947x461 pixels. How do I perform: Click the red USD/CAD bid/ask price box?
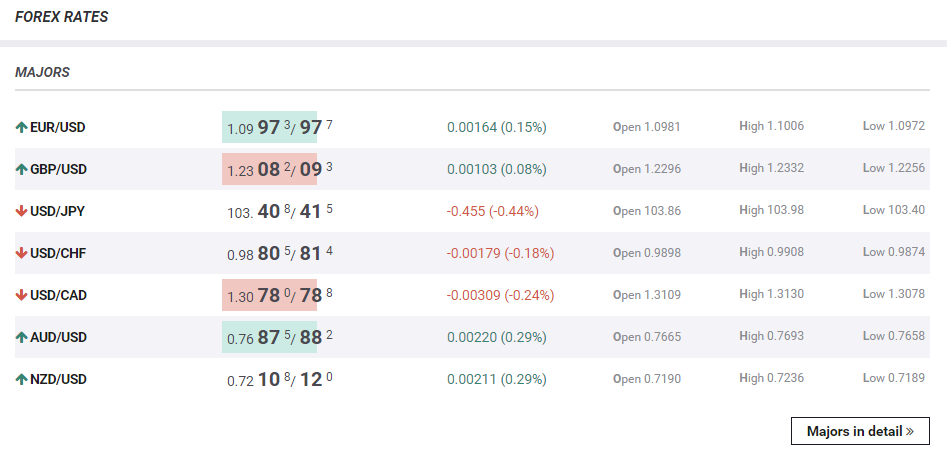pos(269,295)
